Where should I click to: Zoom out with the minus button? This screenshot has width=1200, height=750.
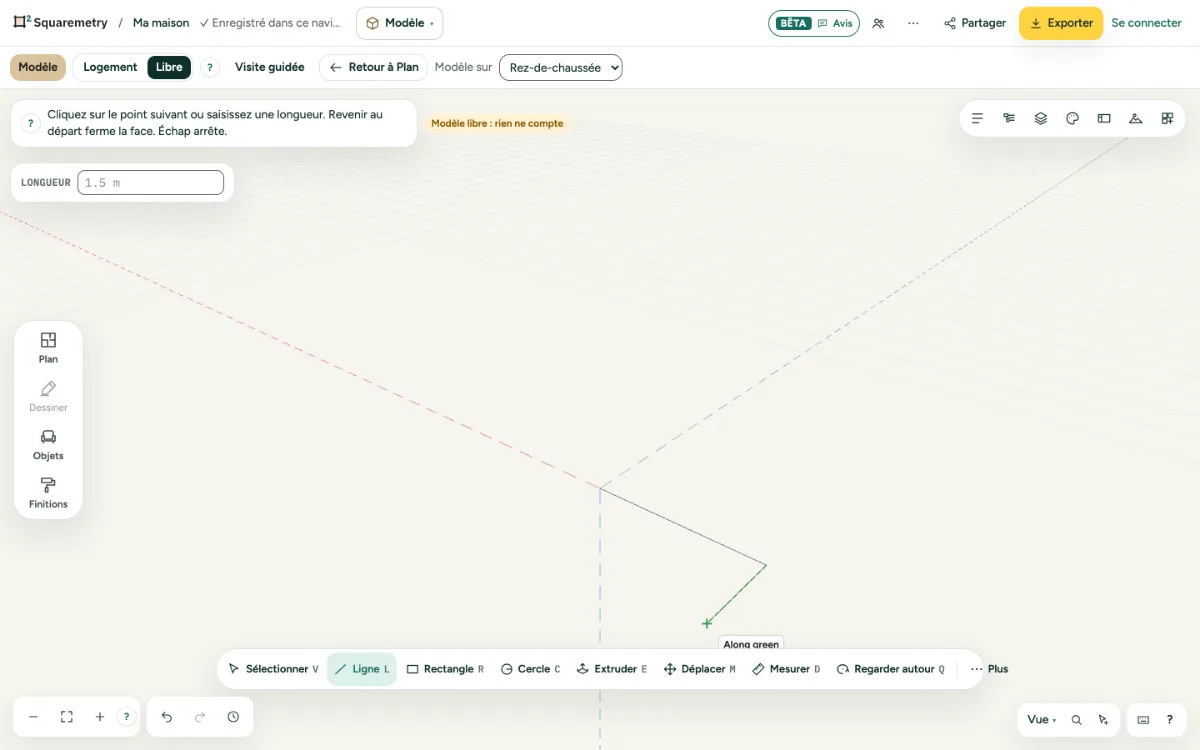coord(33,717)
